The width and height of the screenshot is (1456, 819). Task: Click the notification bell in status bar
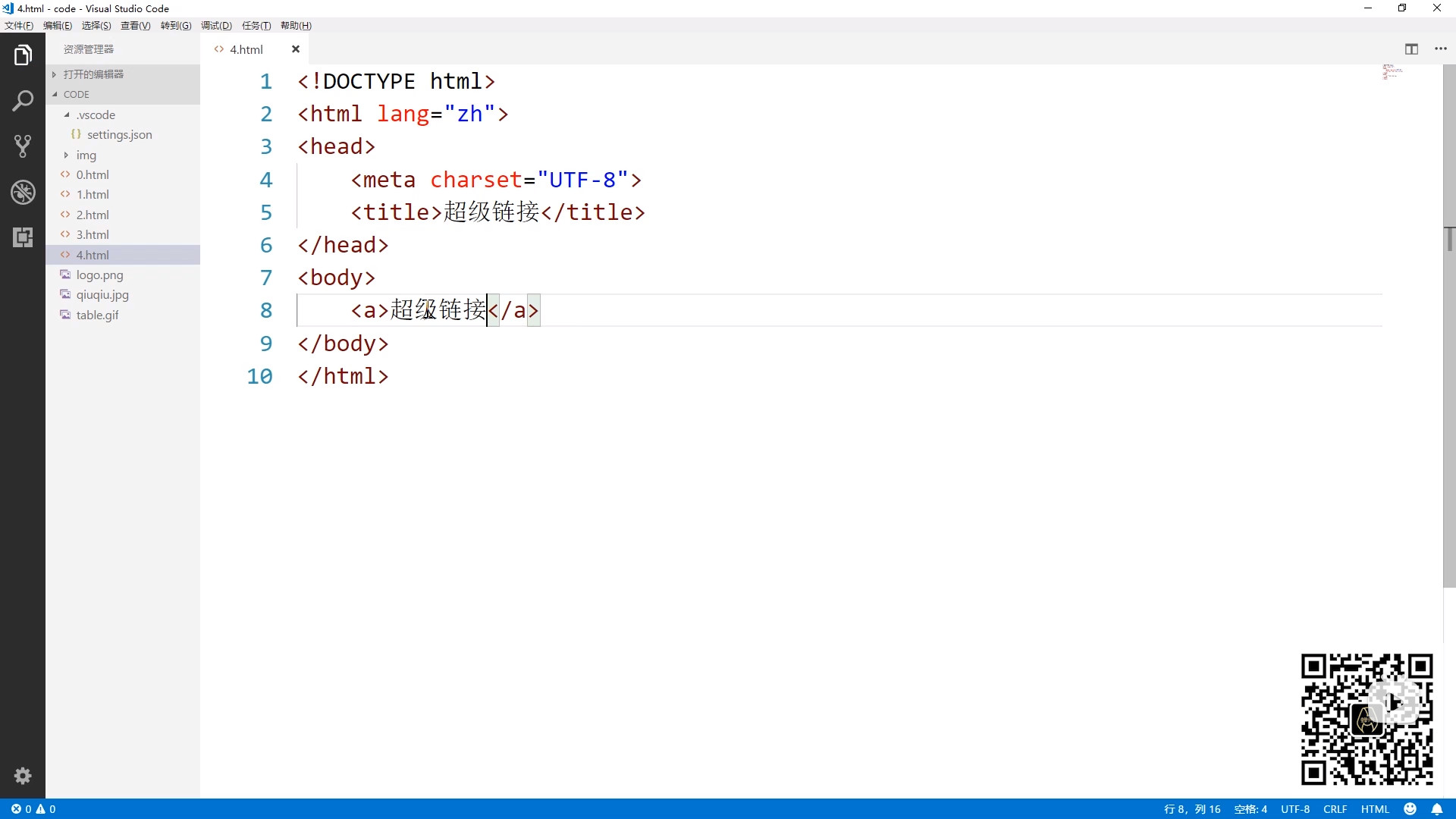(x=1436, y=809)
